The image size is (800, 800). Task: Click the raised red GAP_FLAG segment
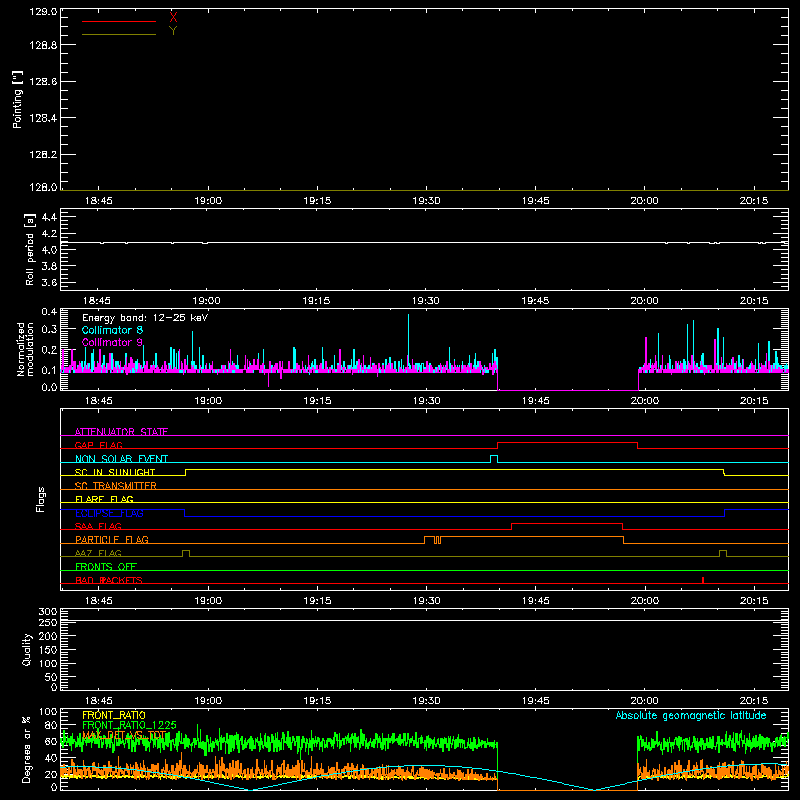pyautogui.click(x=567, y=443)
